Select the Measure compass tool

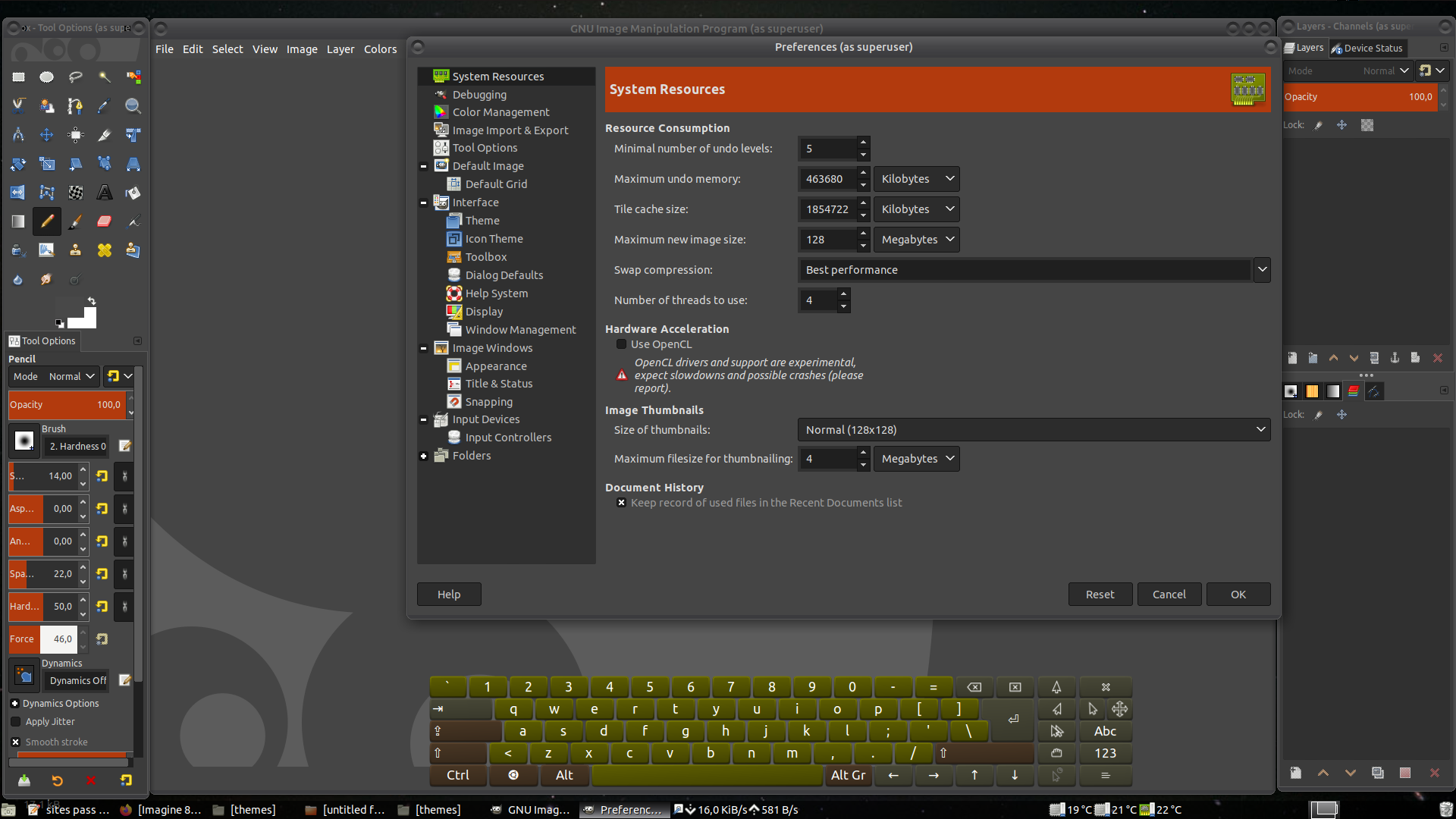[18, 135]
